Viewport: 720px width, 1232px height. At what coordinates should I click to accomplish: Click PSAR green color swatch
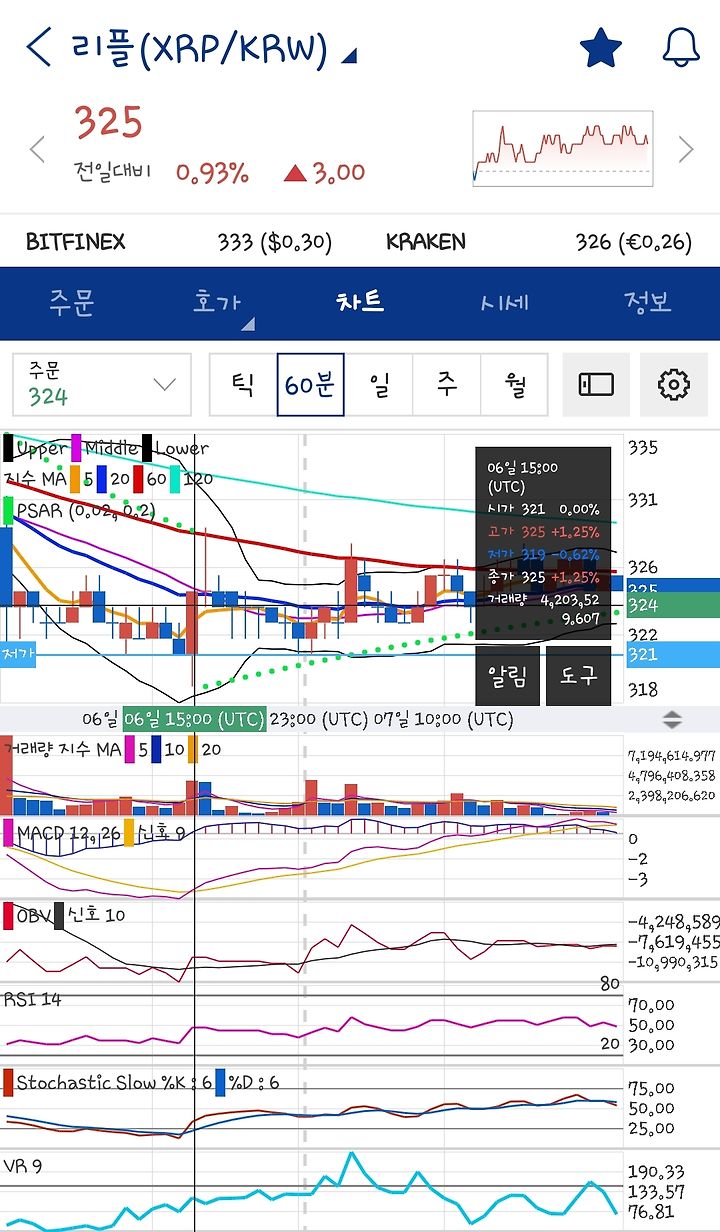[8, 511]
